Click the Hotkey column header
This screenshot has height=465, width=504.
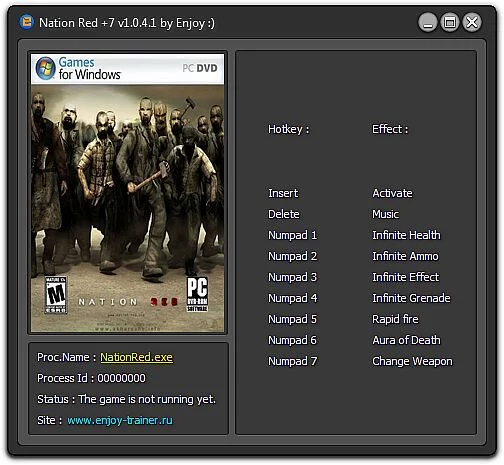pyautogui.click(x=288, y=129)
